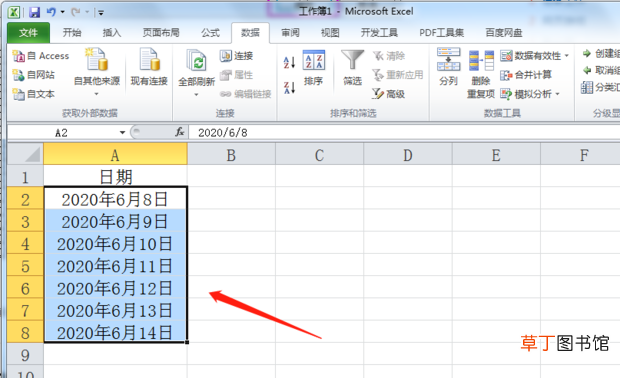
Task: Import data 自网站 (from web)
Action: 34,75
